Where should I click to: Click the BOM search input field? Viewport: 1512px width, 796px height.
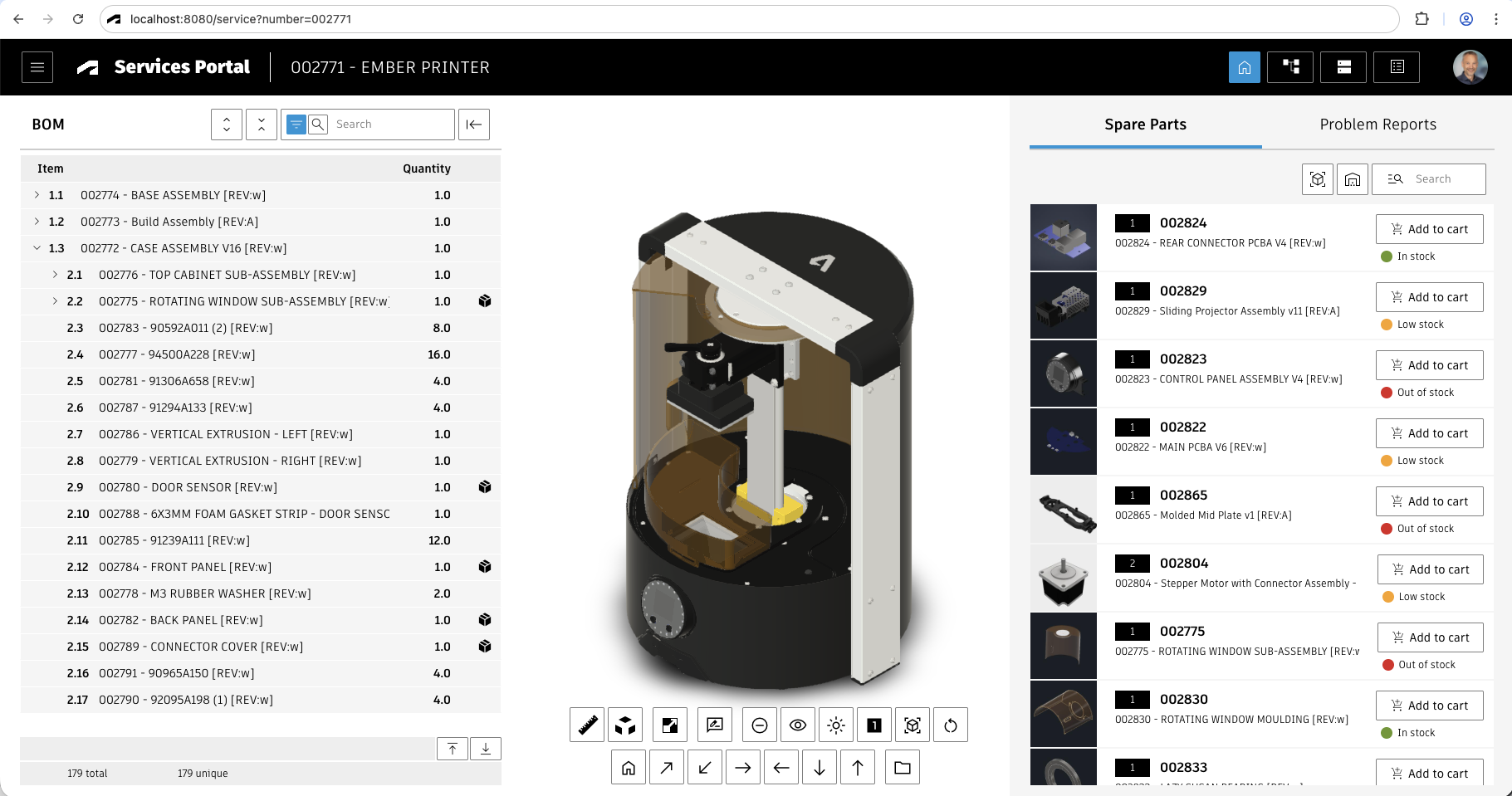click(390, 125)
